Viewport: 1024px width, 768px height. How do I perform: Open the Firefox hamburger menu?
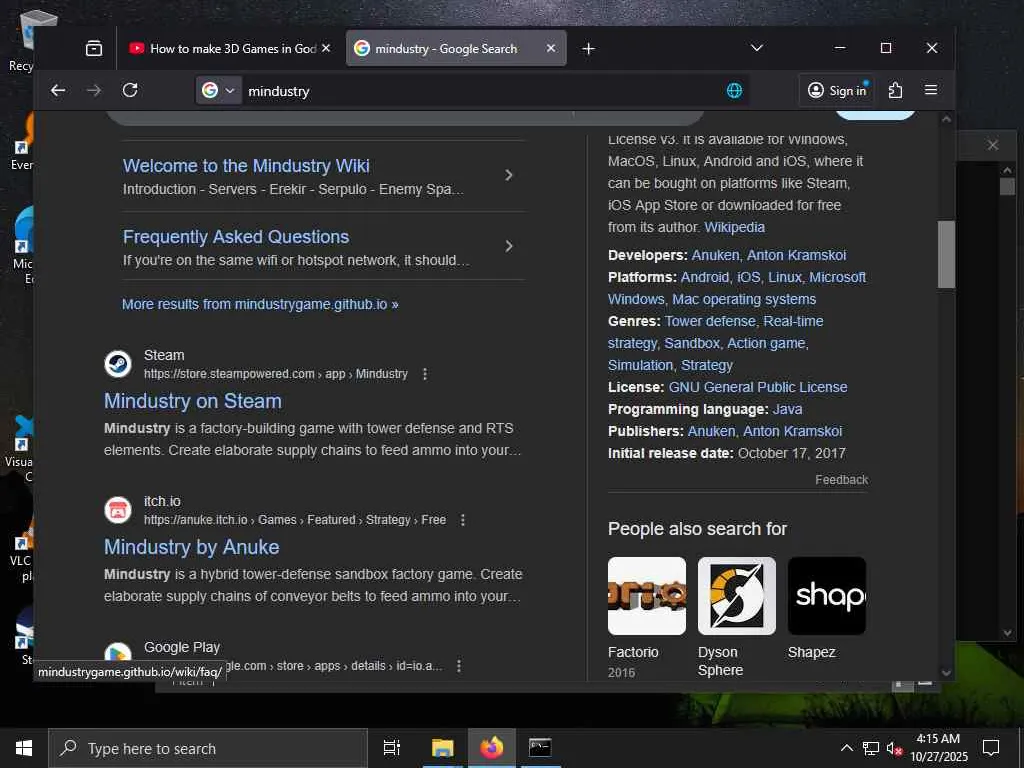[x=931, y=90]
